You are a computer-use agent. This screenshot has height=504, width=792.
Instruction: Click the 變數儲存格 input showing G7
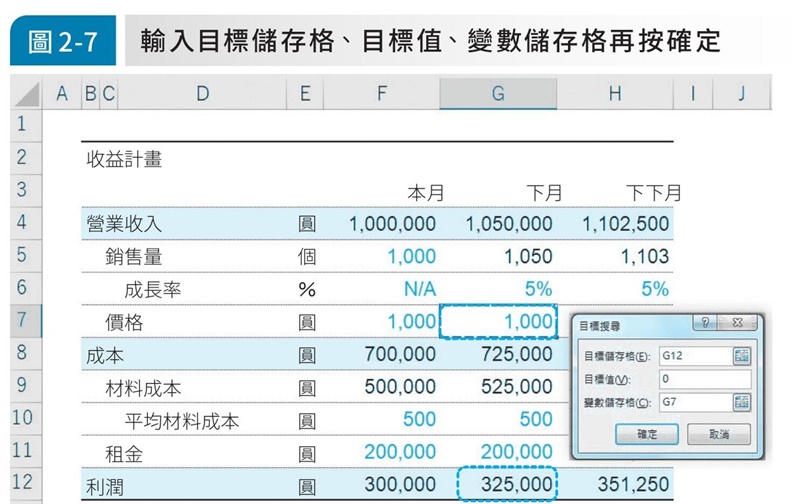[696, 402]
